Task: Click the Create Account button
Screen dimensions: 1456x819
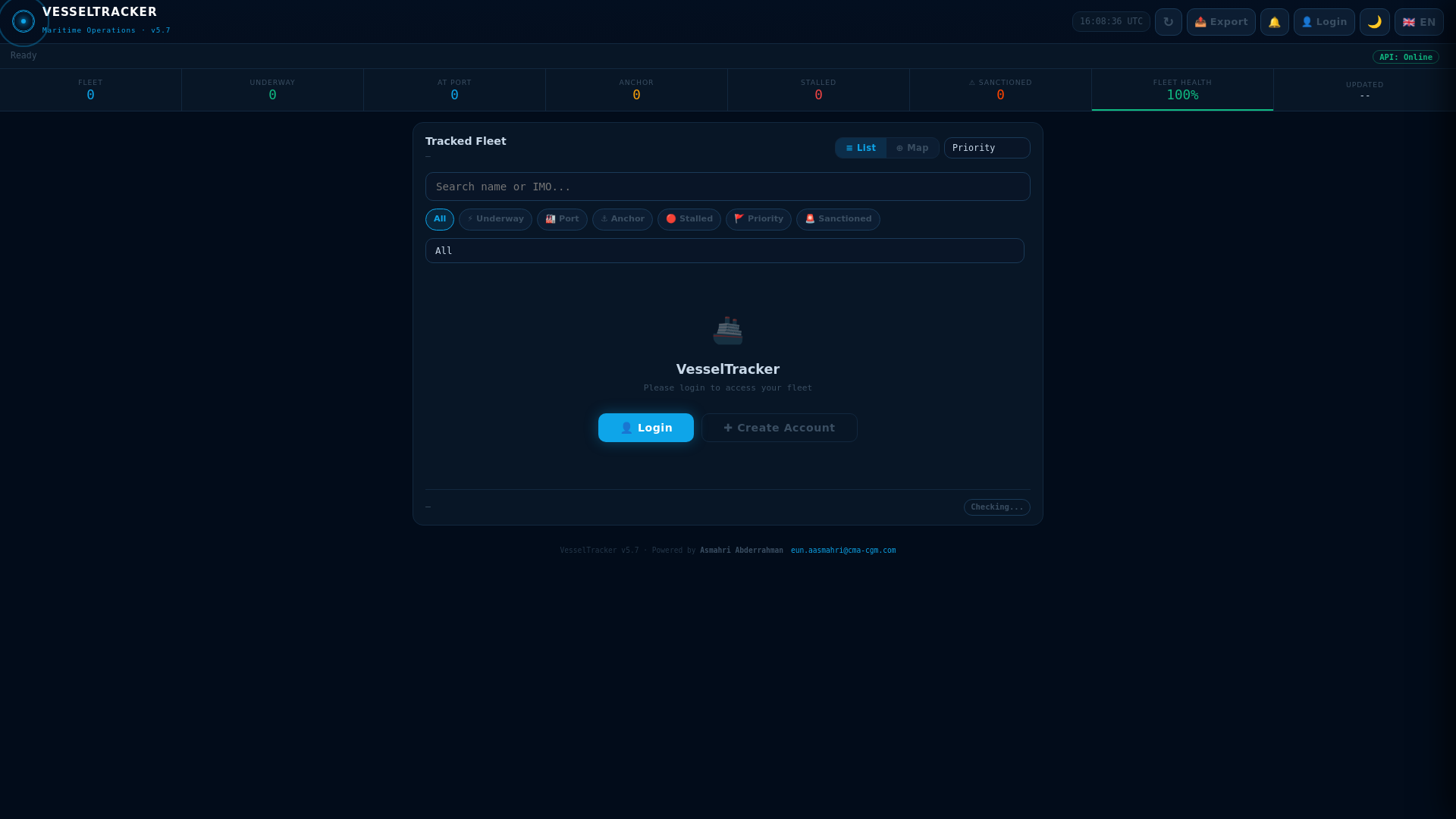Action: coord(780,428)
